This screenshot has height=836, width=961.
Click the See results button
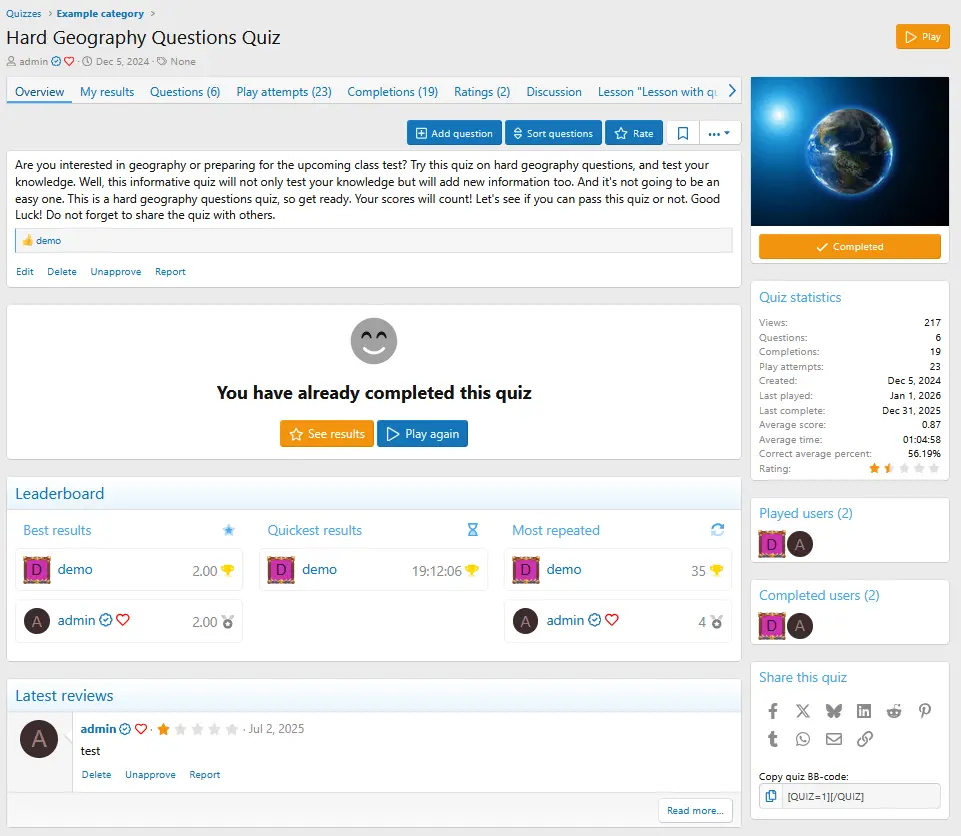tap(327, 434)
